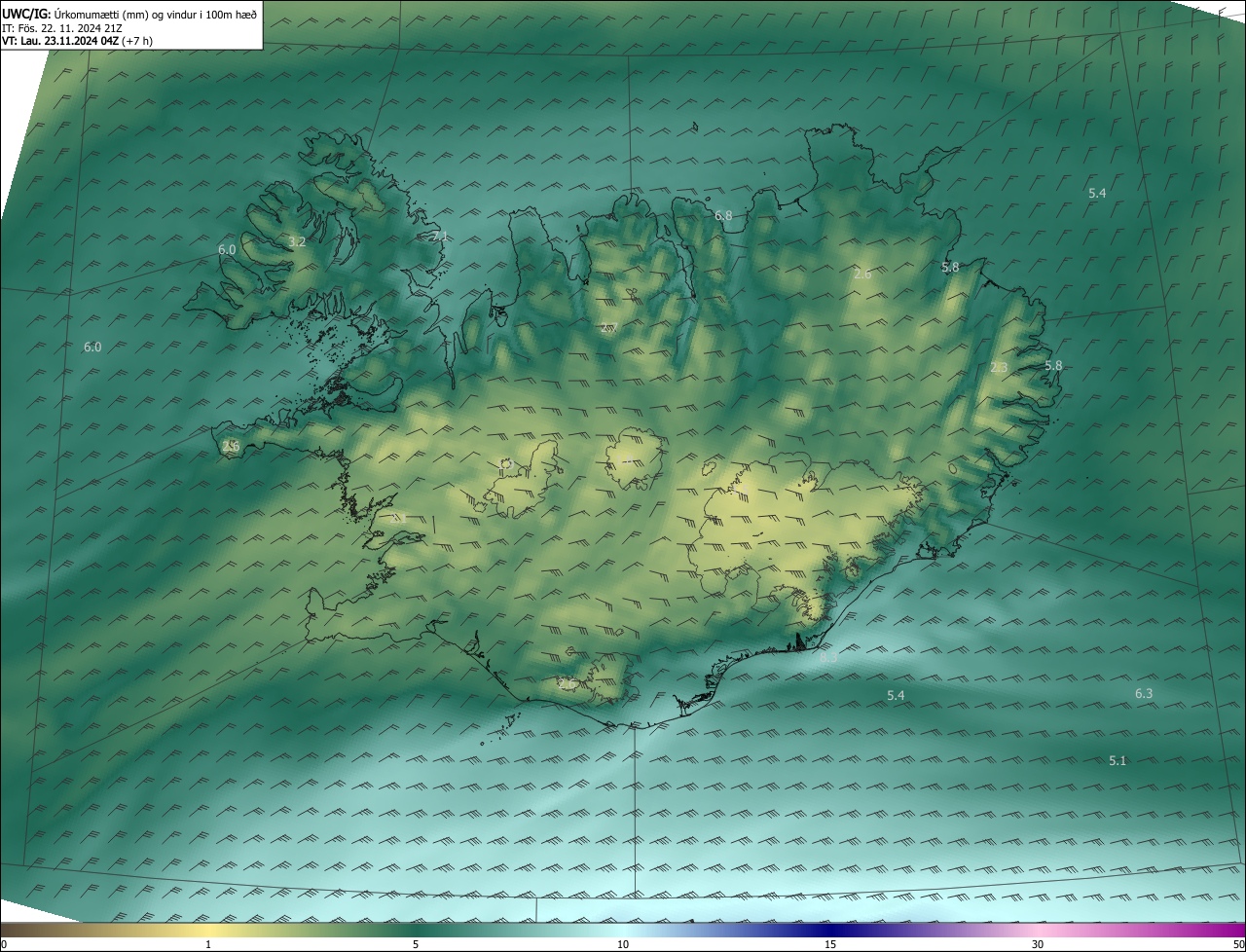Pick the pale yellow band of the color scale

point(208,930)
